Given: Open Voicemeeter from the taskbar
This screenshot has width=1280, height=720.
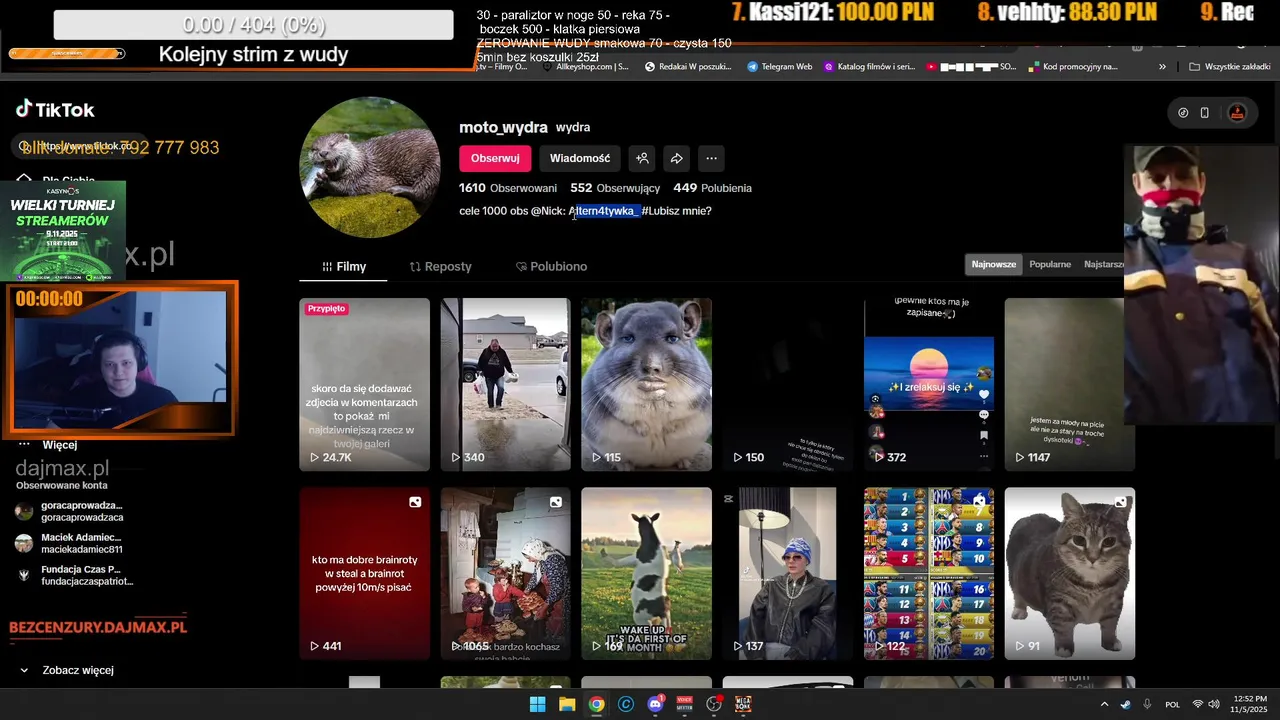Looking at the screenshot, I should pyautogui.click(x=685, y=704).
